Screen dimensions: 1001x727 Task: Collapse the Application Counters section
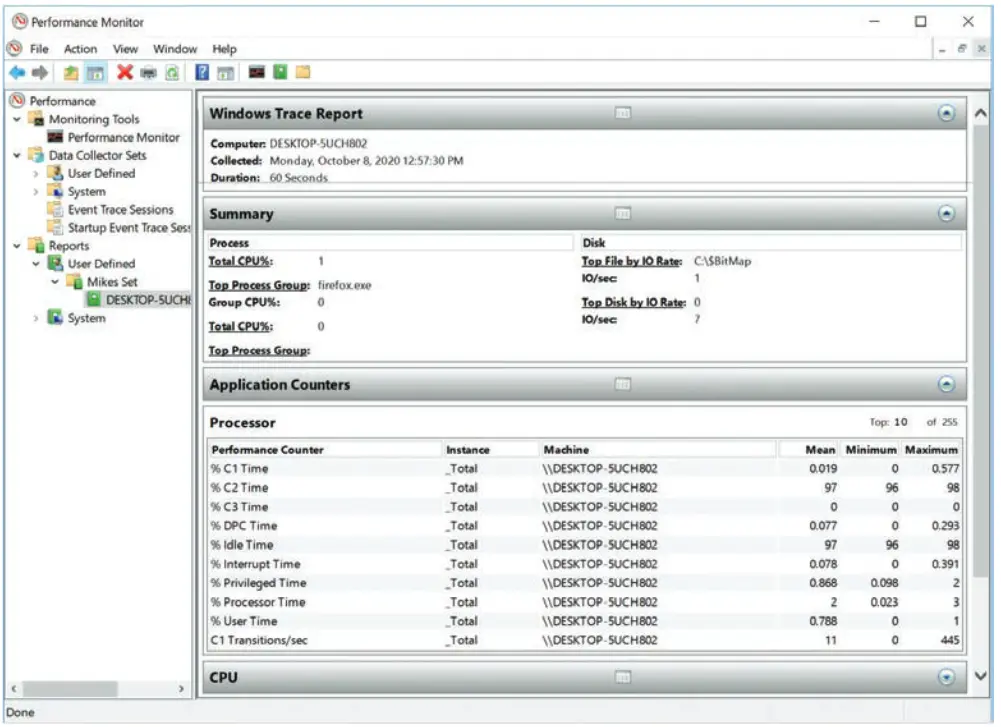[946, 385]
